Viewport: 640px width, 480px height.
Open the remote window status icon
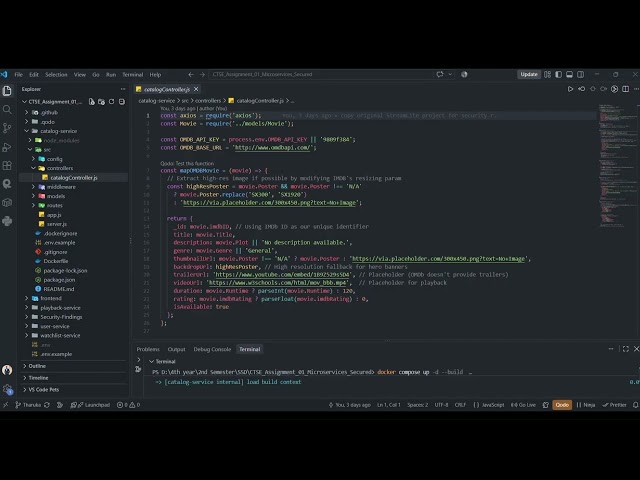pyautogui.click(x=5, y=405)
